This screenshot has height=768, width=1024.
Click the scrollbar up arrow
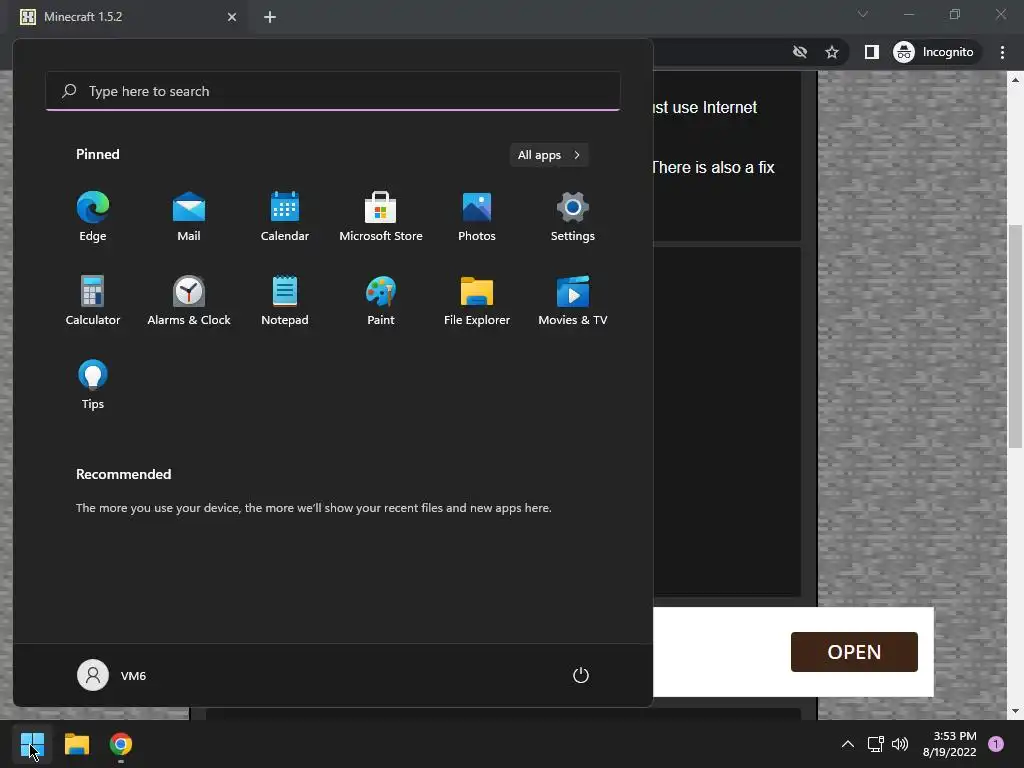(x=1015, y=80)
